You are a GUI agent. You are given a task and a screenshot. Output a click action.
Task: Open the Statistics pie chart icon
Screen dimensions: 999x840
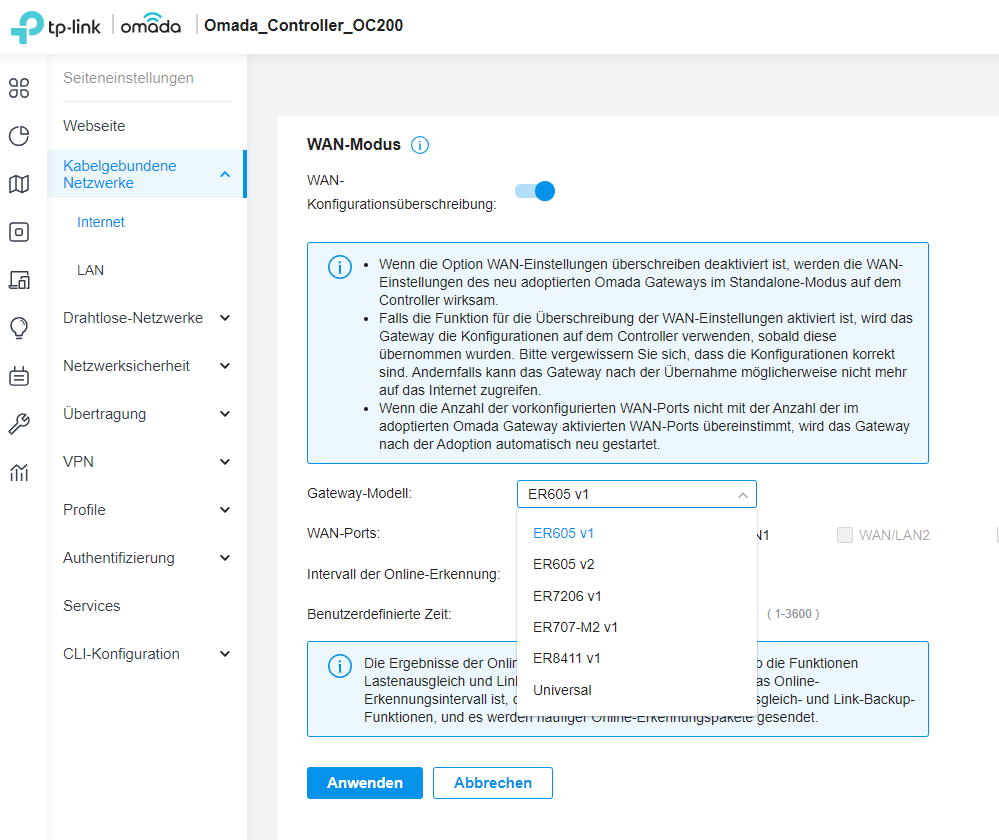coord(19,136)
